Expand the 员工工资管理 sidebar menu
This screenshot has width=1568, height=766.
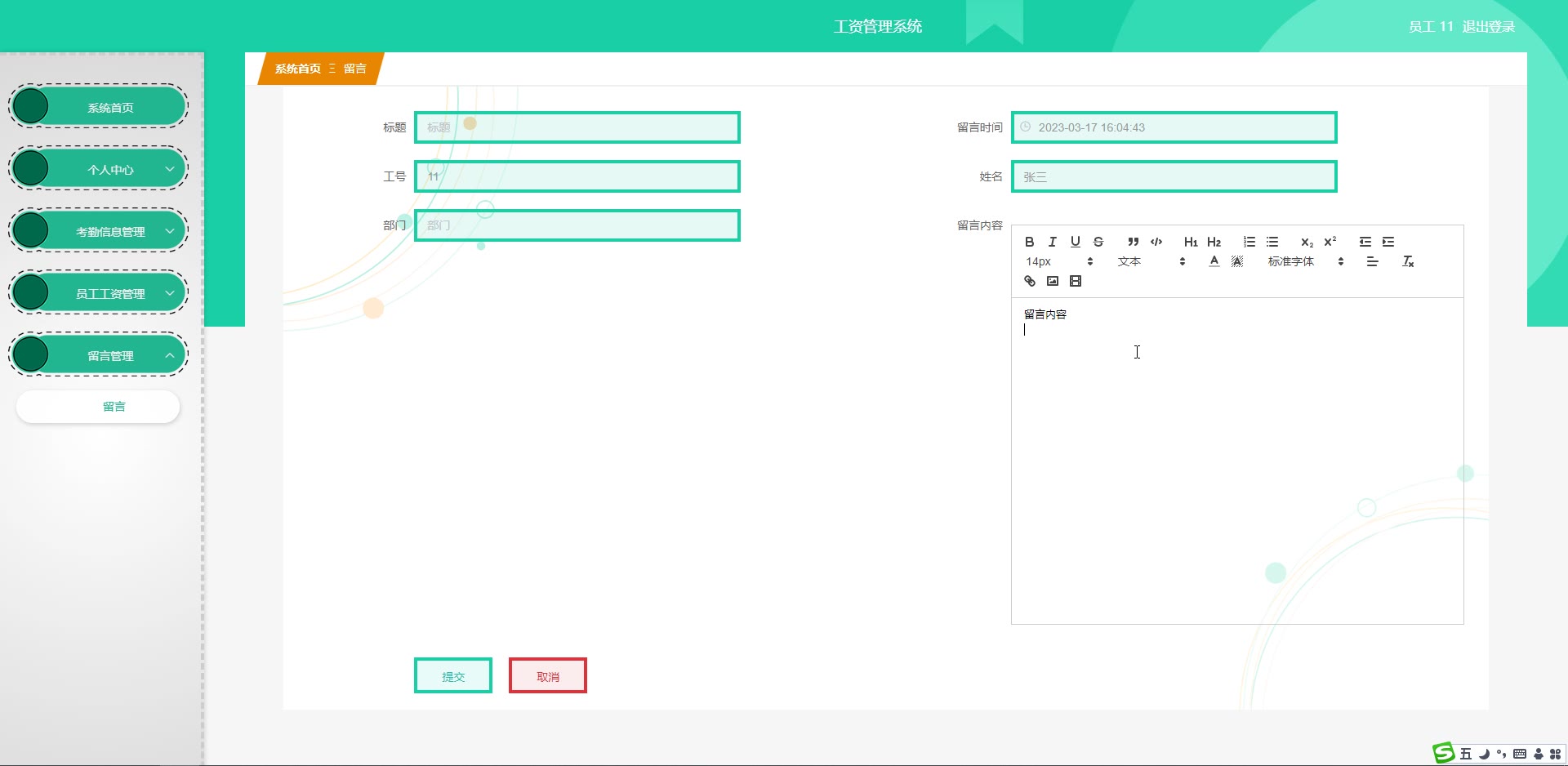(x=98, y=293)
